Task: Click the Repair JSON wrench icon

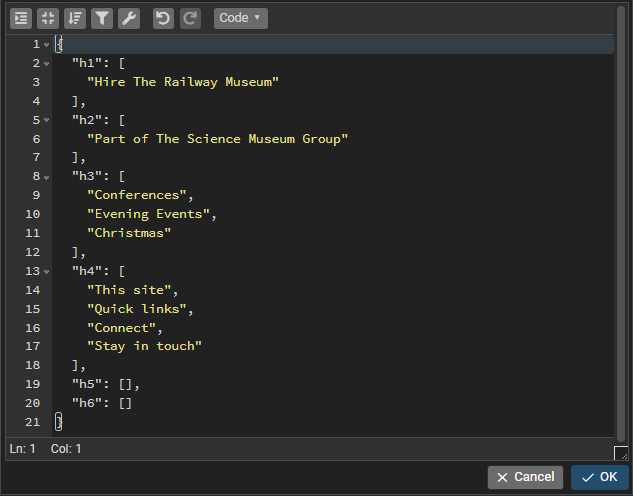Action: coord(129,18)
